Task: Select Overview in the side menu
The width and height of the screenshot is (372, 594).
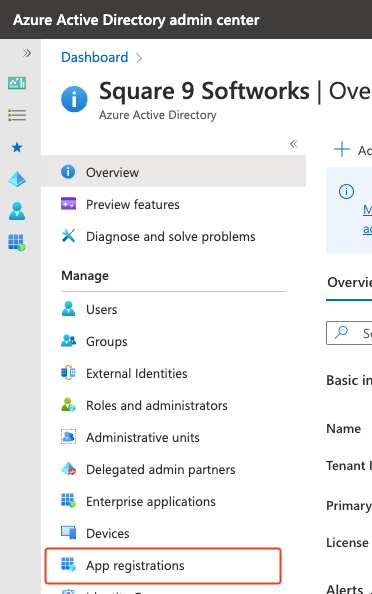Action: coord(173,172)
